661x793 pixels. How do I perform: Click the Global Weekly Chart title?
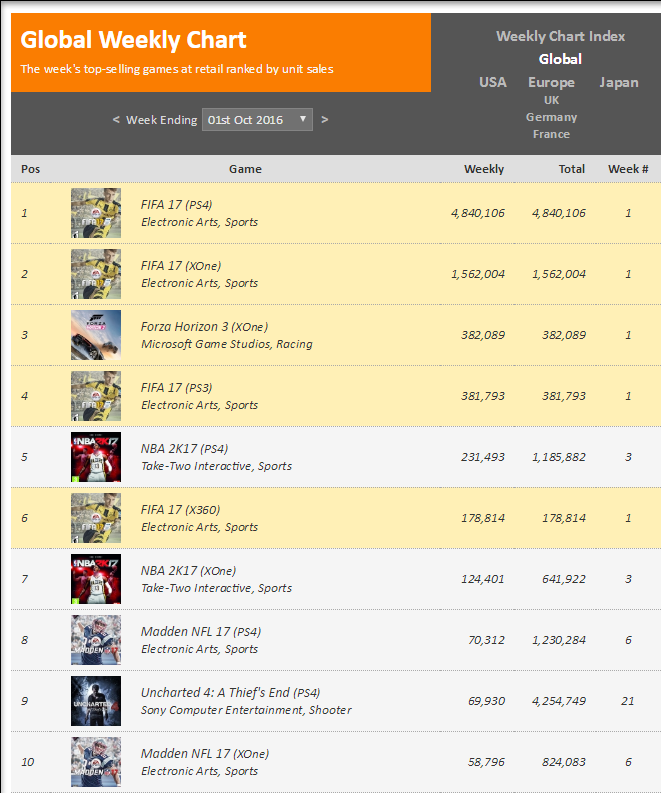(133, 39)
